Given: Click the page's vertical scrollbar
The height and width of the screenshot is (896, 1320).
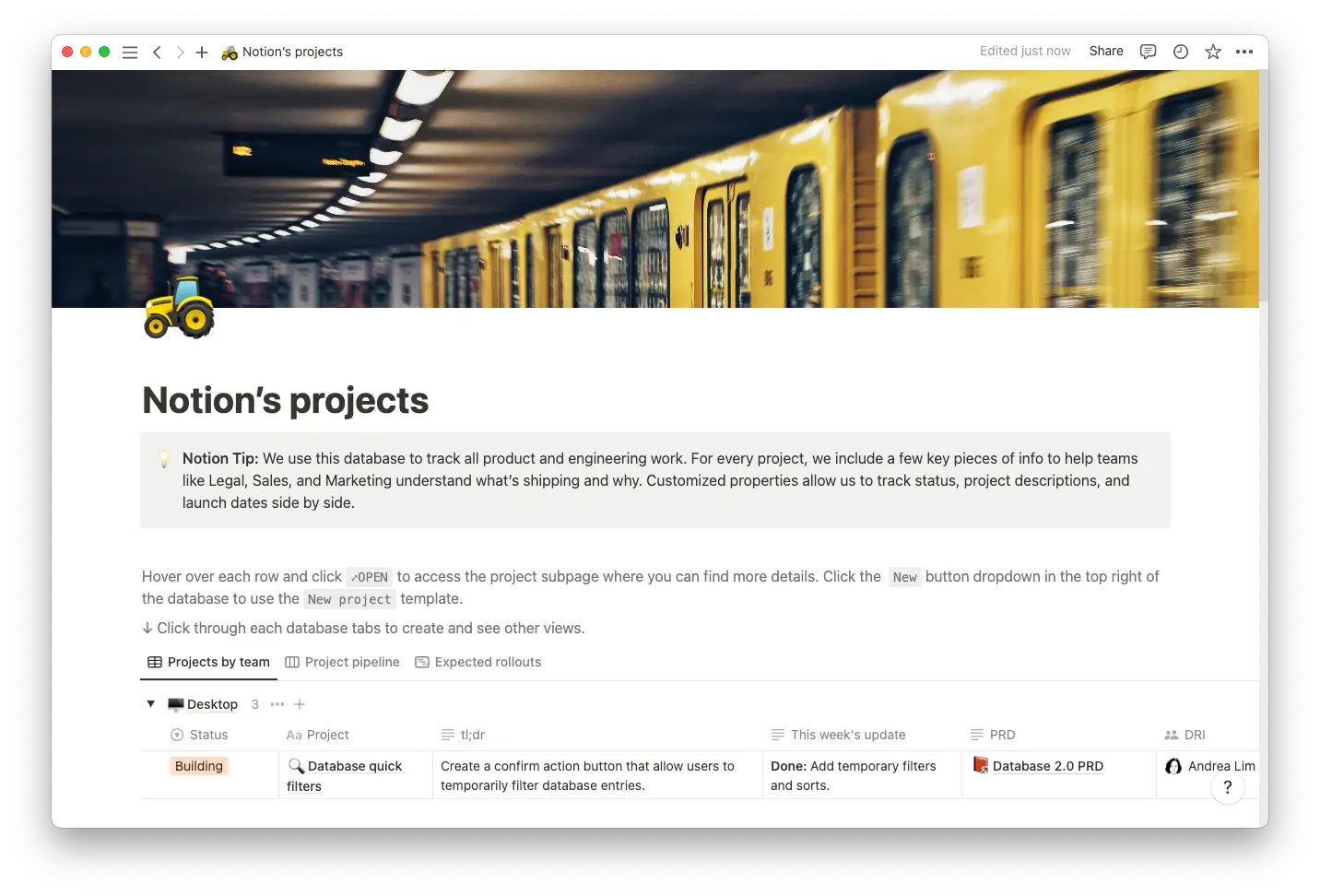Looking at the screenshot, I should (1263, 184).
